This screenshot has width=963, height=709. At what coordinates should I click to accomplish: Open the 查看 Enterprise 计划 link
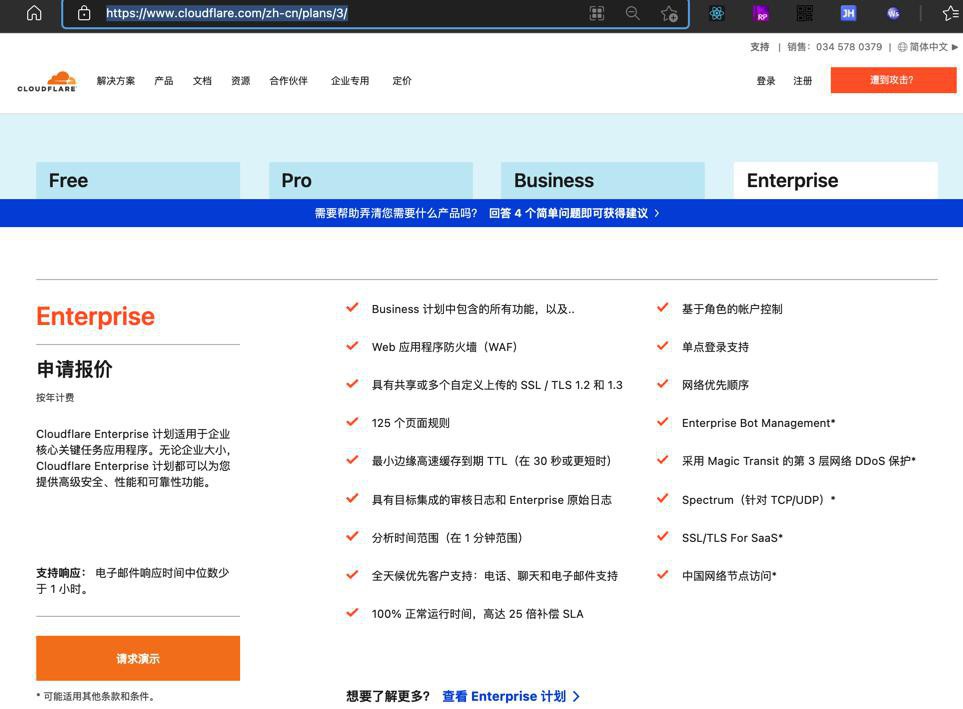[x=510, y=696]
